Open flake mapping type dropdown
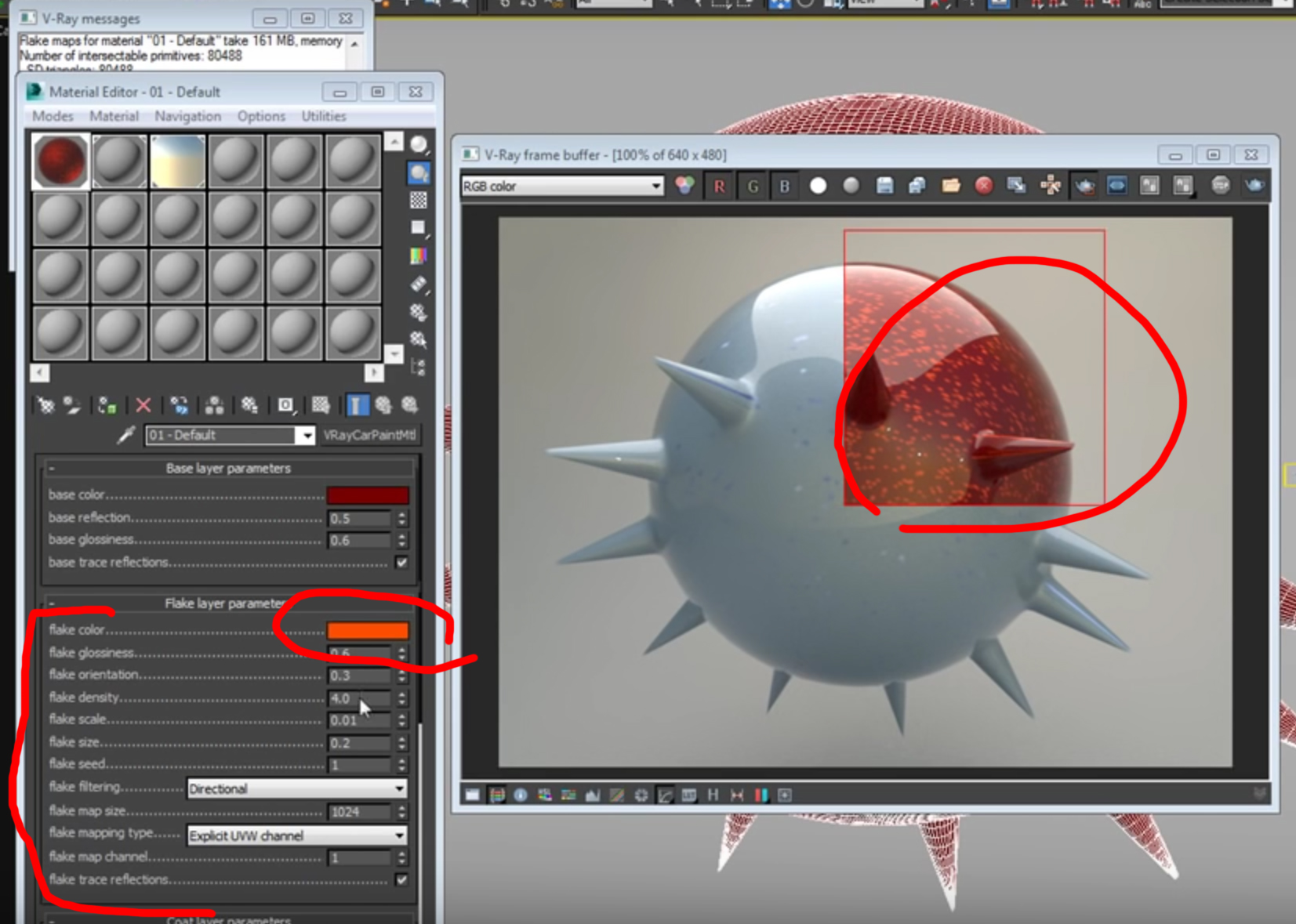Screen dimensions: 1296x924 coord(296,835)
